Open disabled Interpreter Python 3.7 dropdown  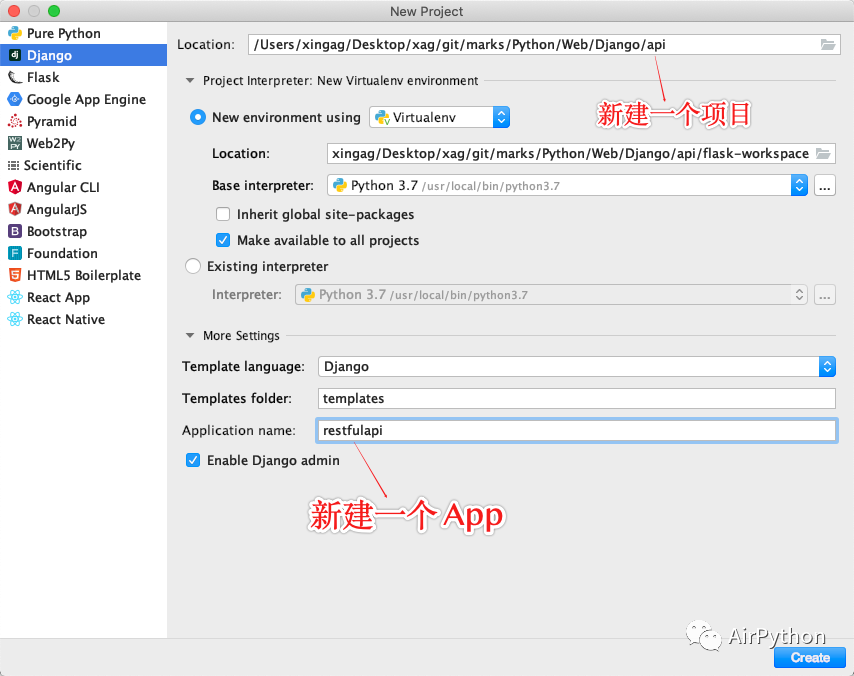coord(551,295)
